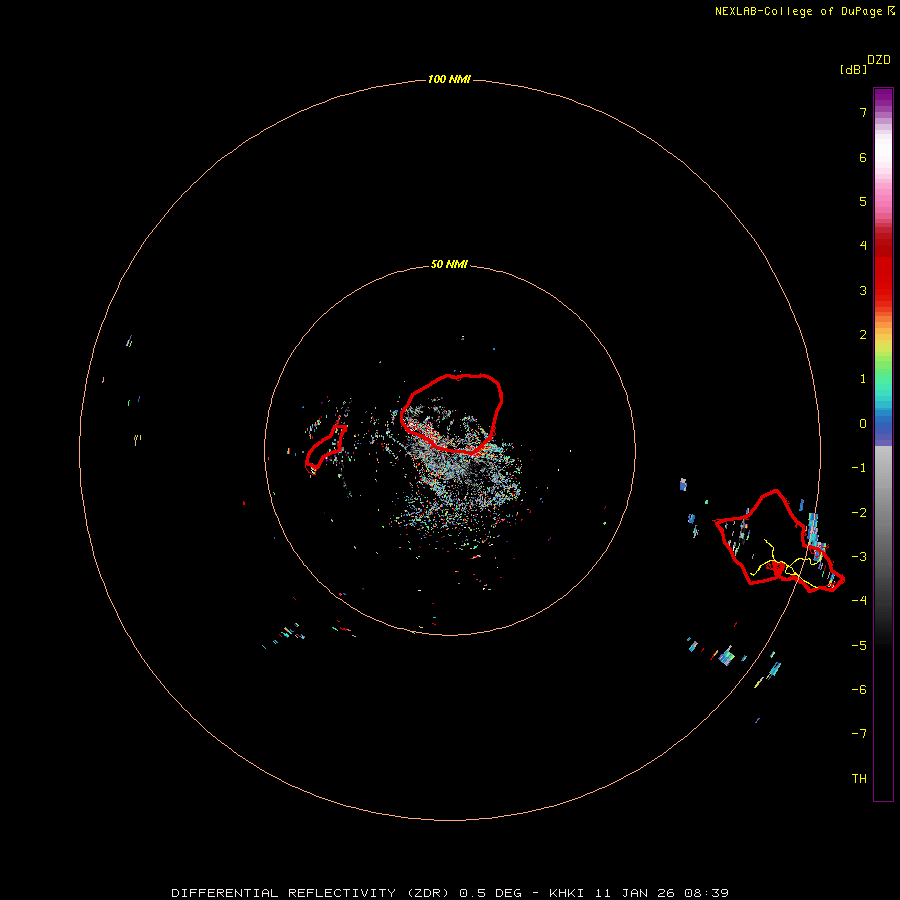Click the 3 value on the color scale
This screenshot has height=900, width=900.
point(863,290)
